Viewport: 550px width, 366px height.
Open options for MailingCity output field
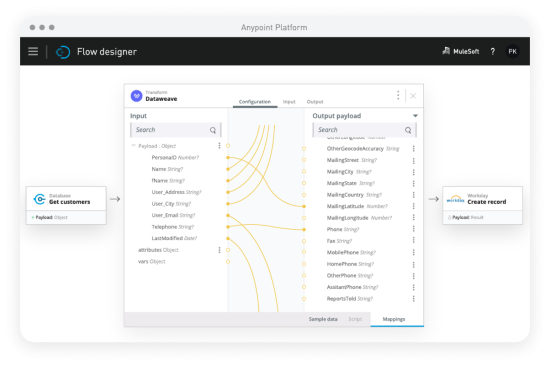pyautogui.click(x=414, y=172)
